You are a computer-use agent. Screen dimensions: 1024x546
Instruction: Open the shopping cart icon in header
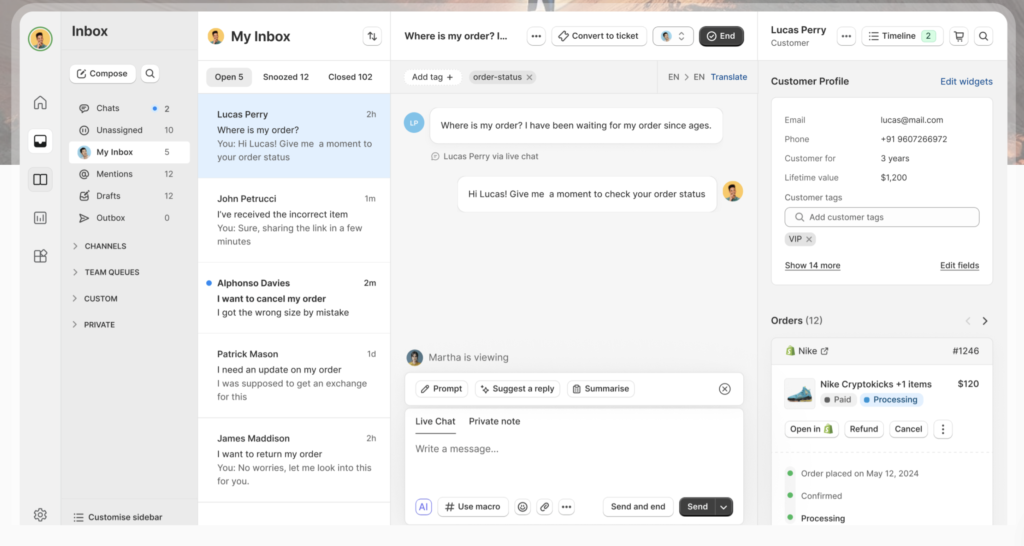pyautogui.click(x=959, y=36)
